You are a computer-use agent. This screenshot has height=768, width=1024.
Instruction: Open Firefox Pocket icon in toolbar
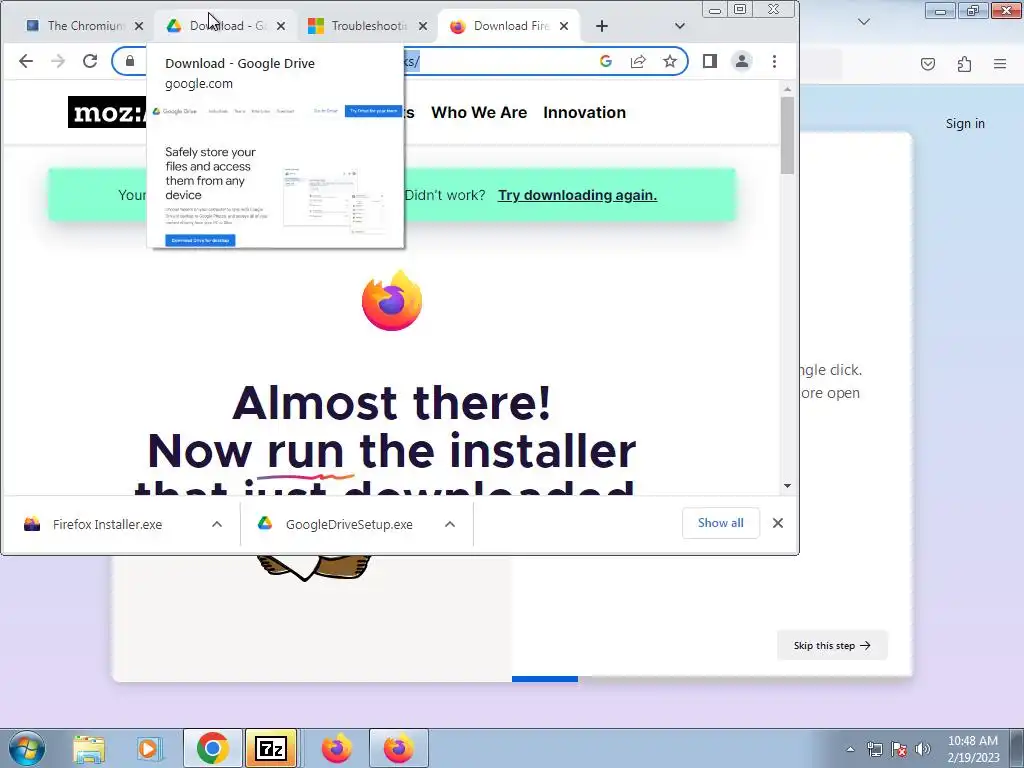928,64
